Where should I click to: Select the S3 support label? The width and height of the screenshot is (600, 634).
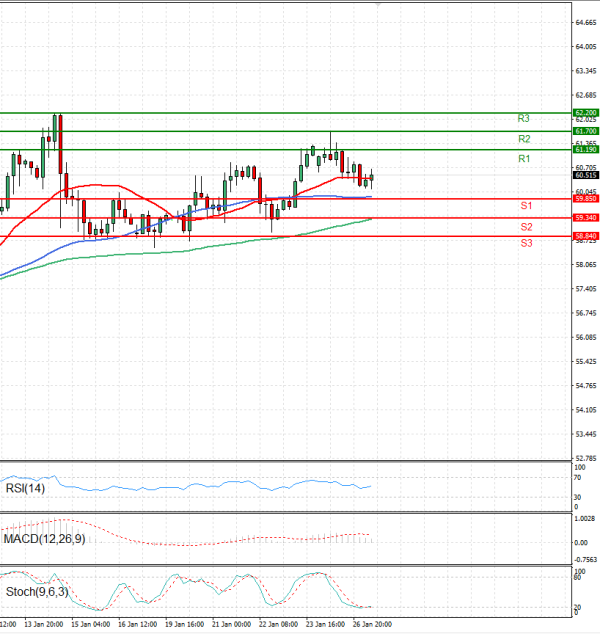[x=525, y=243]
